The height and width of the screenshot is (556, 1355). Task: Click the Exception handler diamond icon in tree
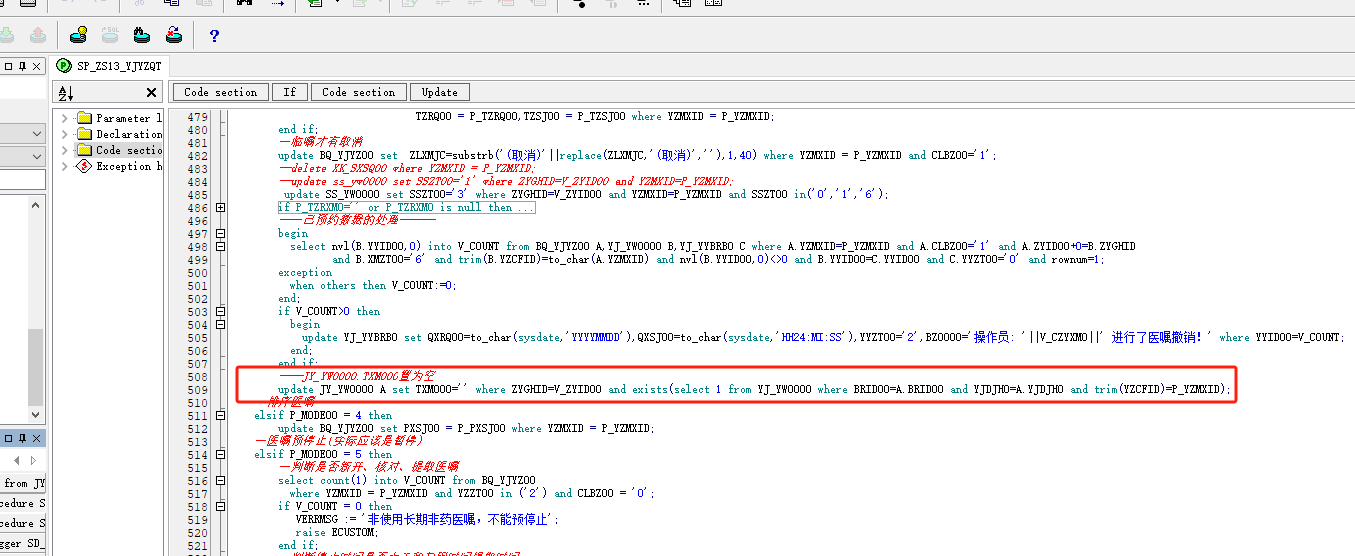[84, 166]
